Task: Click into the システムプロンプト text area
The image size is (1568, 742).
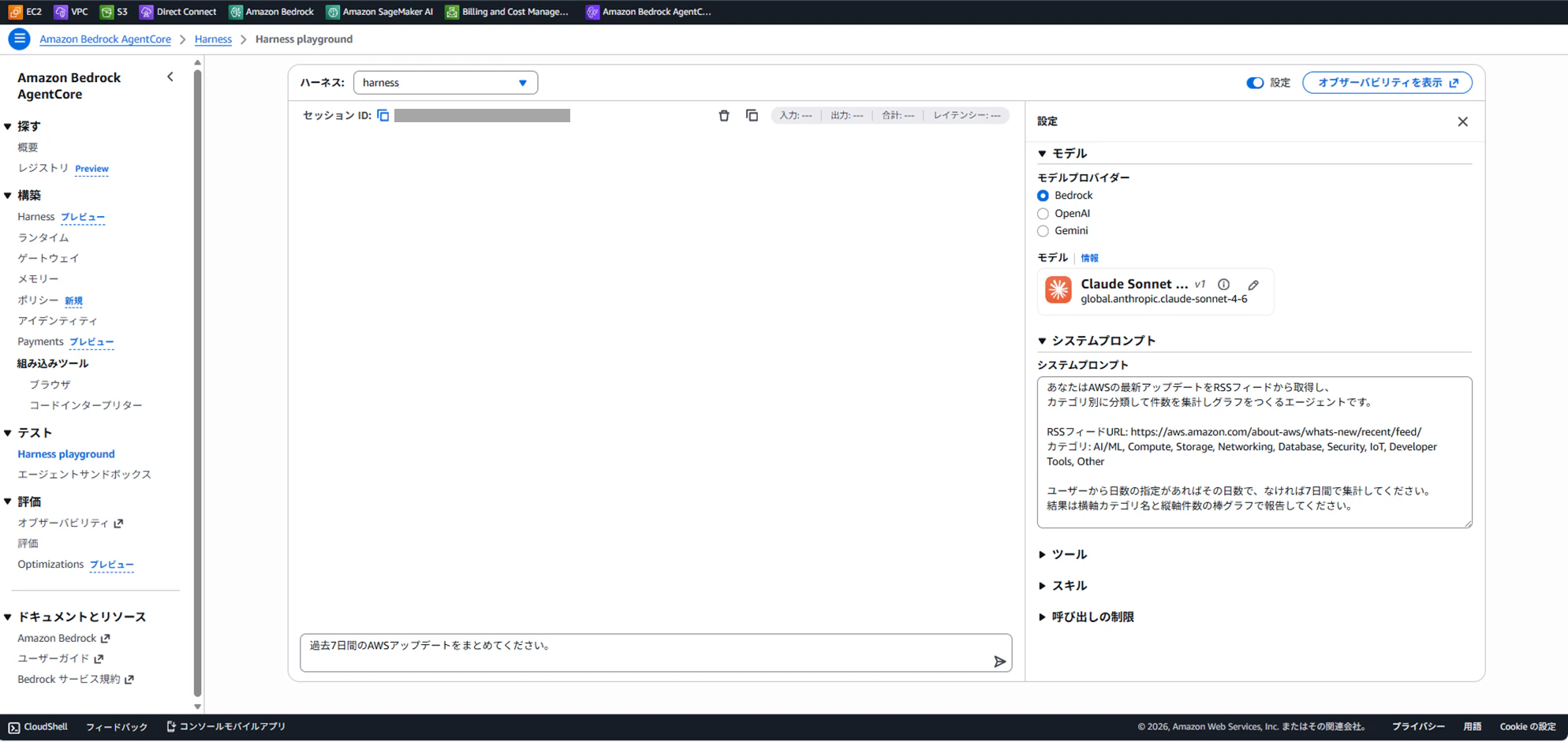Action: coord(1254,453)
